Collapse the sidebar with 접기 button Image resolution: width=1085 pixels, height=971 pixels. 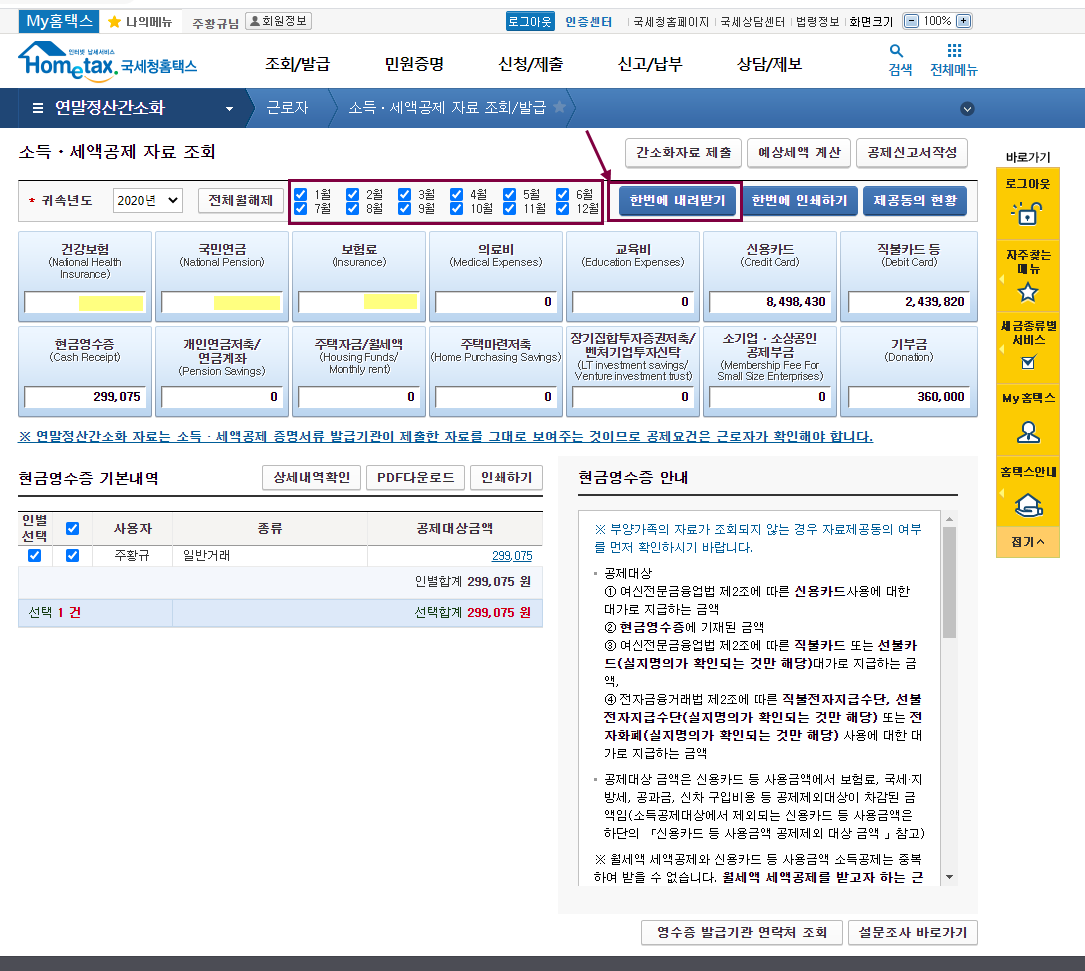pos(1027,542)
